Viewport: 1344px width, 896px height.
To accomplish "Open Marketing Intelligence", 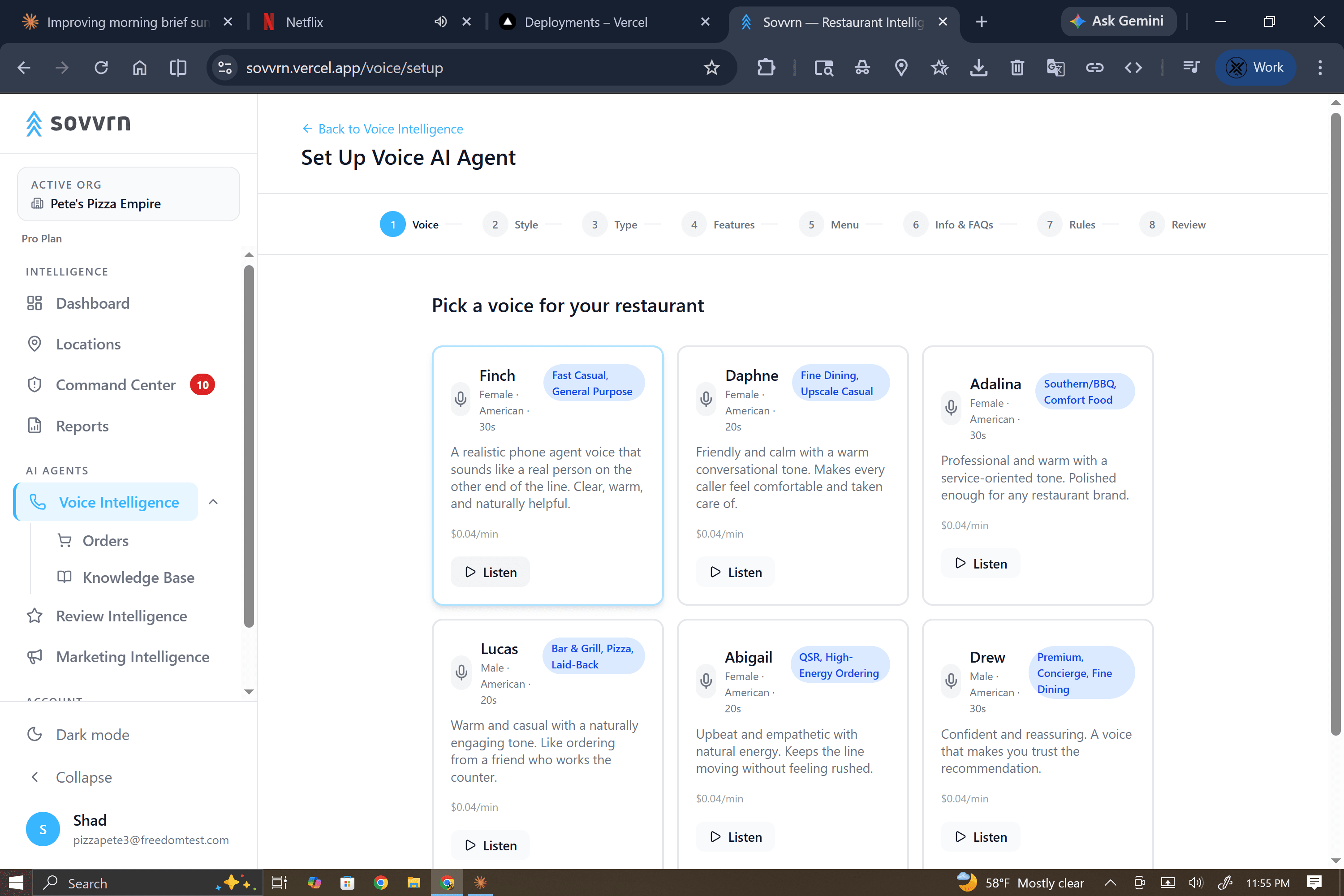I will (133, 657).
